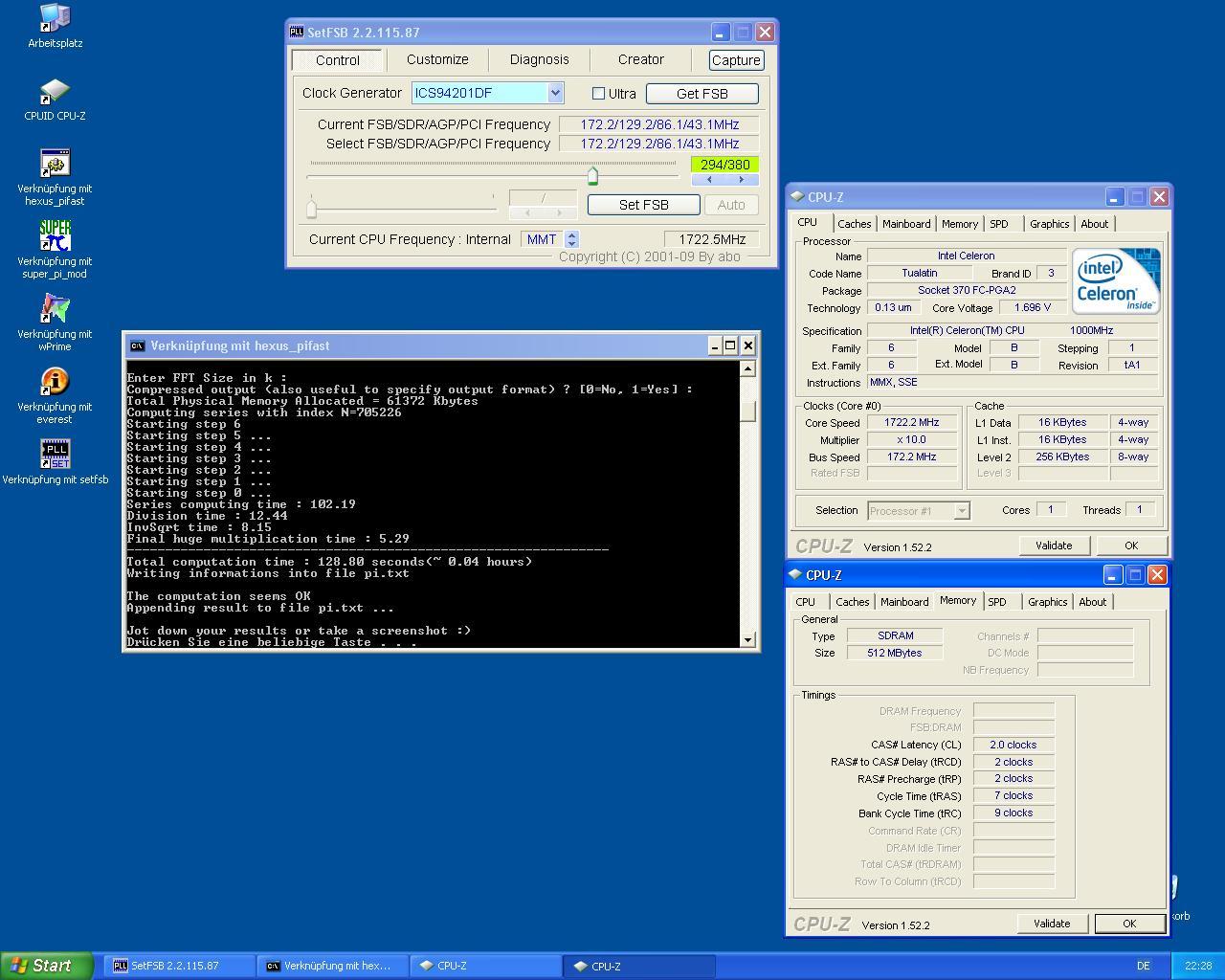Click Validate in the upper CPU-Z window
1225x980 pixels.
pos(1054,546)
